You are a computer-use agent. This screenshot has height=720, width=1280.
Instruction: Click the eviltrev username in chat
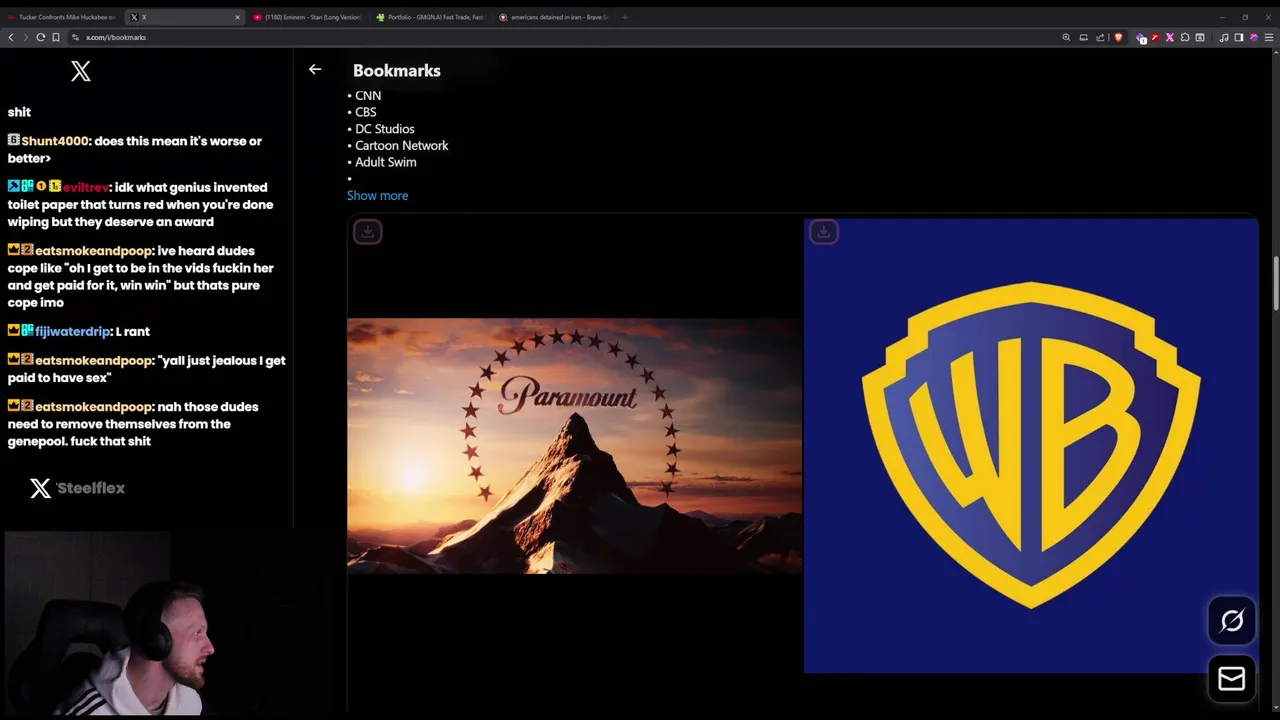click(86, 188)
